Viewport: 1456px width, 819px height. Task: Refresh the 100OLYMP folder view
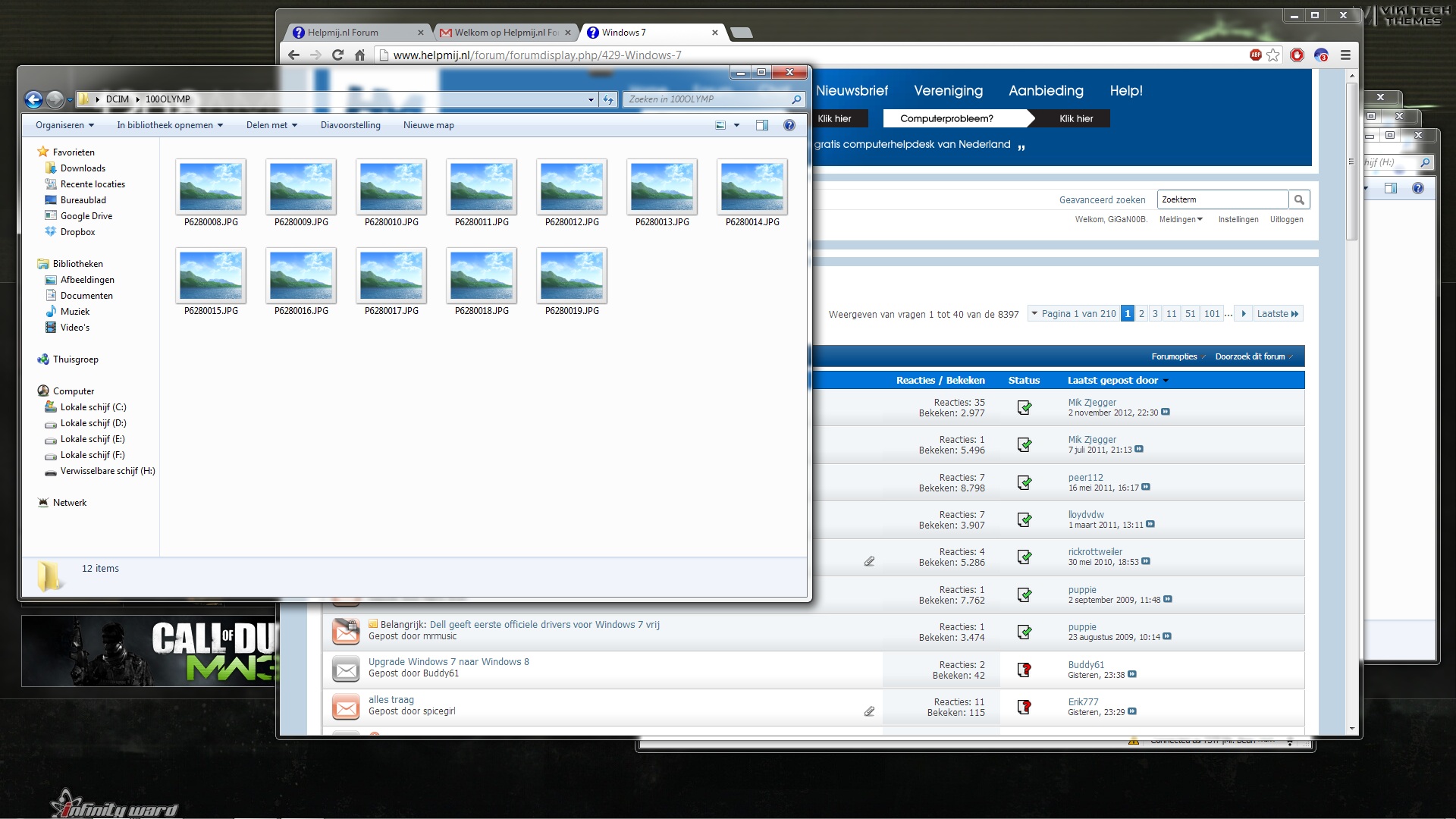[x=608, y=99]
